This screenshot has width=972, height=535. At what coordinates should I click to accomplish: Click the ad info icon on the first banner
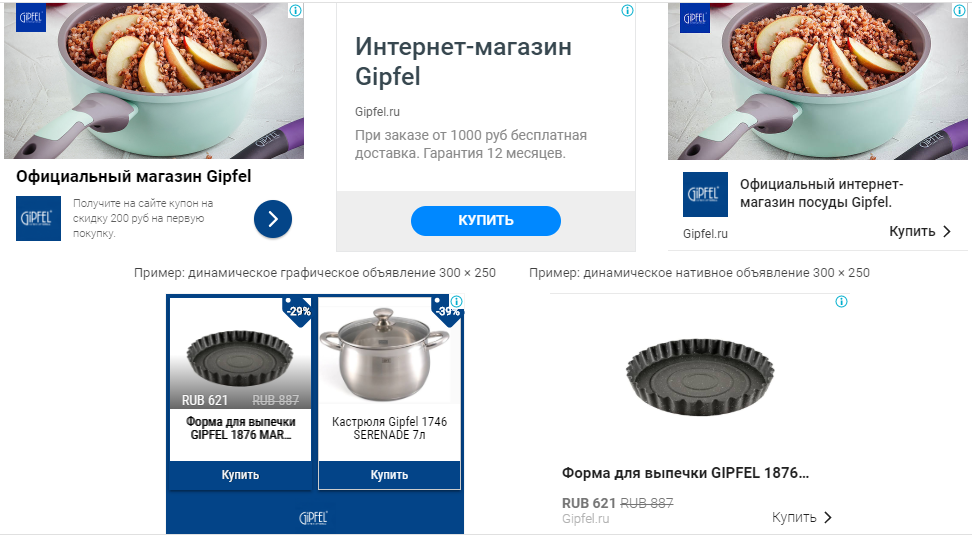point(296,11)
